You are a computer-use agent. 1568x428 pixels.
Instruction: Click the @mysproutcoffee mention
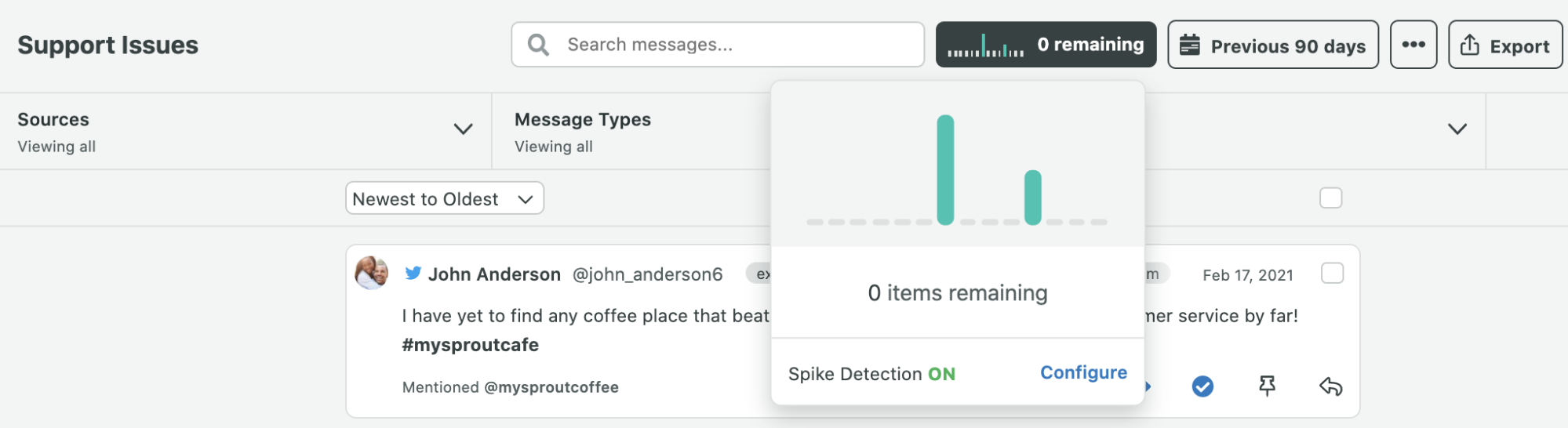[551, 387]
